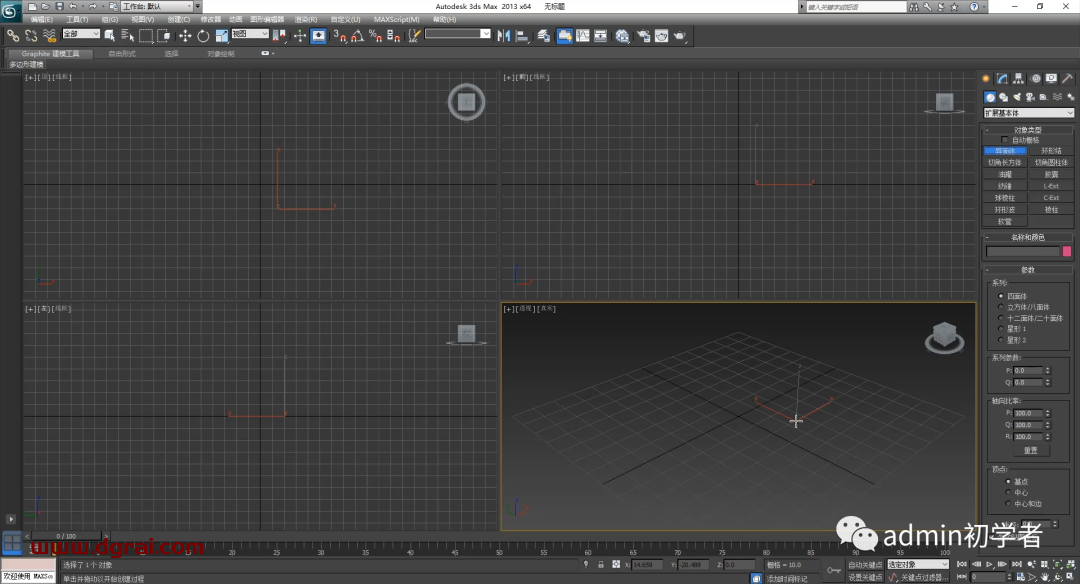Activate the Select Object tool
The width and height of the screenshot is (1080, 584).
110,35
